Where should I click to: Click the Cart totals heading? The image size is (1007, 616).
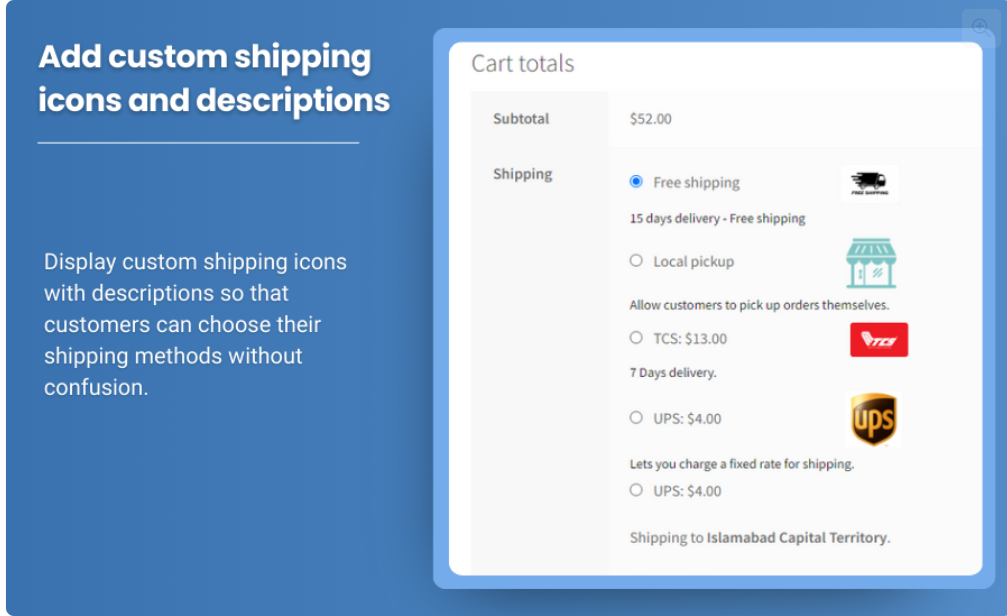coord(523,63)
